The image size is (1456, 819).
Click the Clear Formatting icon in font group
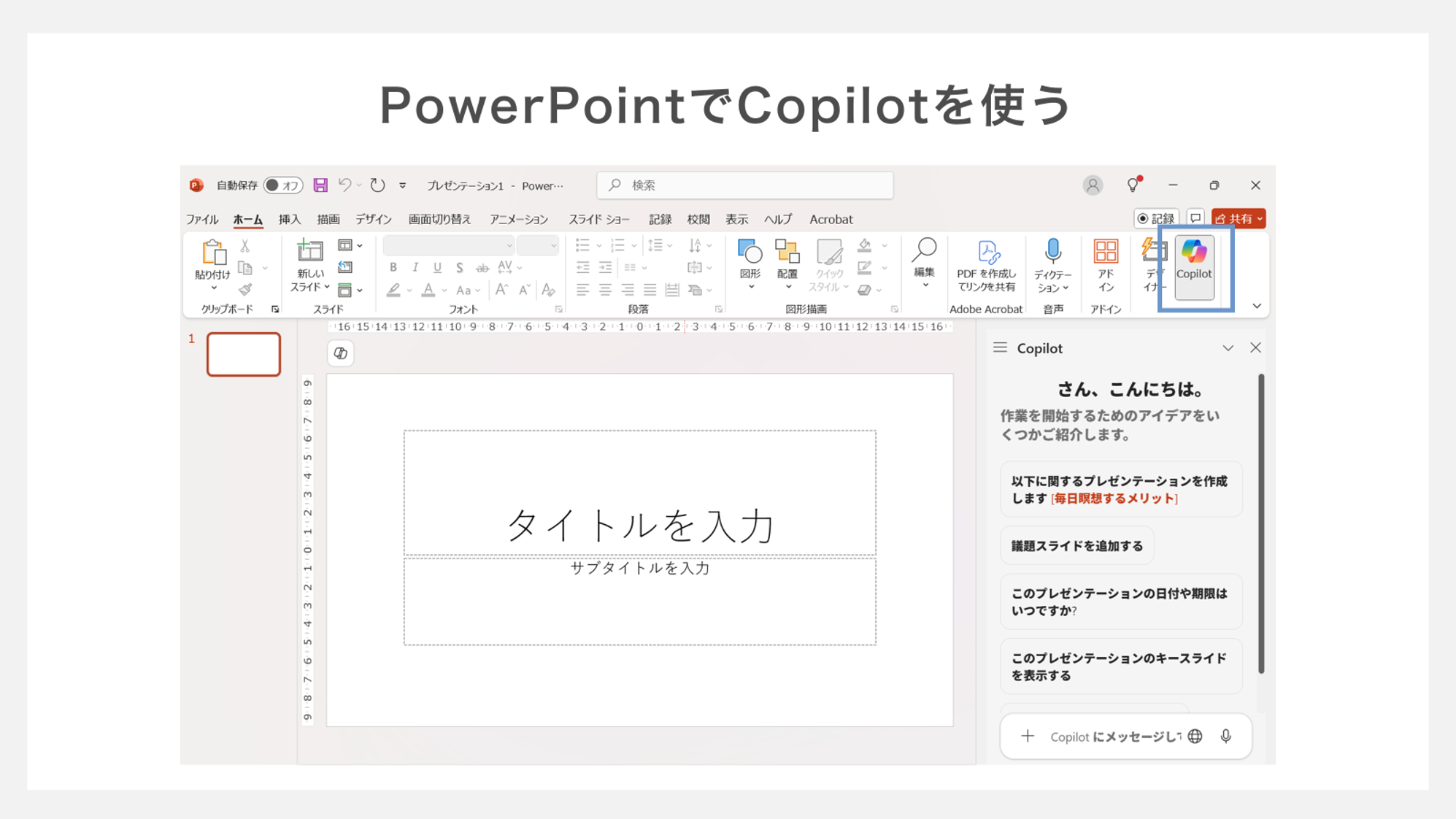(x=548, y=290)
